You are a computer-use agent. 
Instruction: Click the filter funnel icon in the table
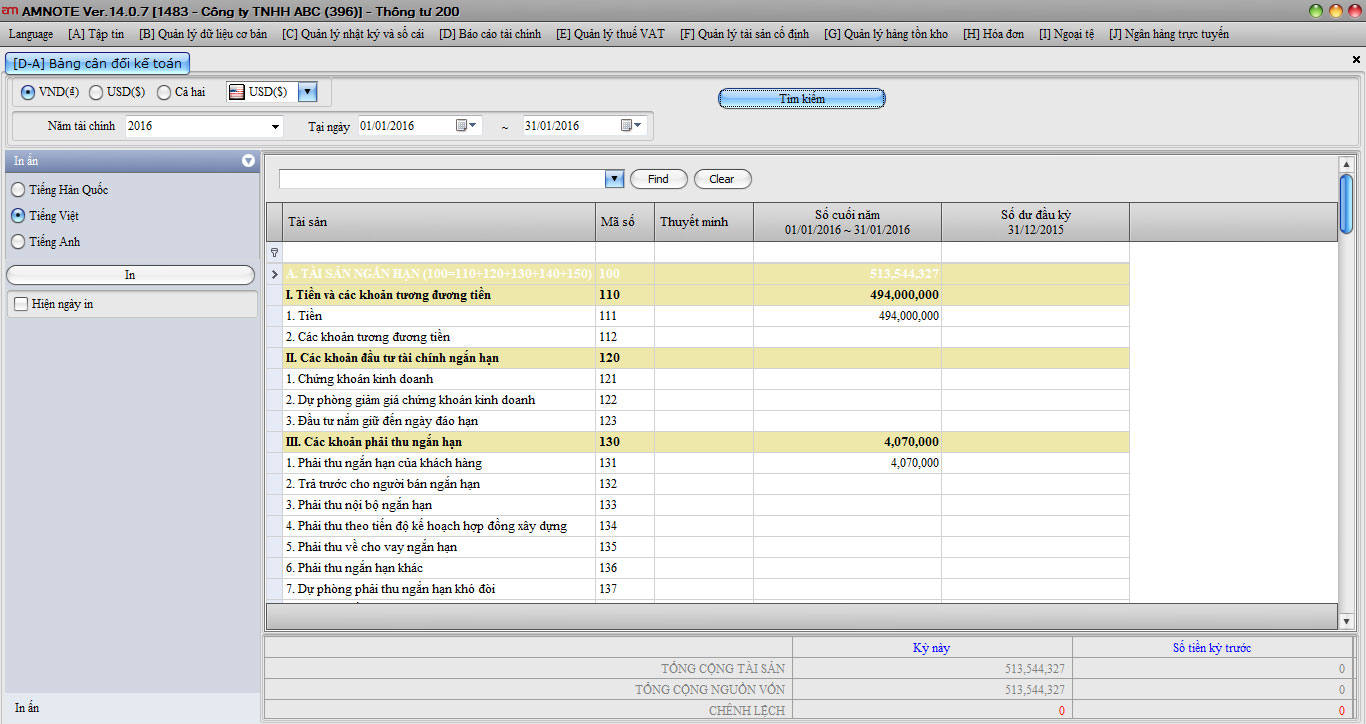click(275, 253)
